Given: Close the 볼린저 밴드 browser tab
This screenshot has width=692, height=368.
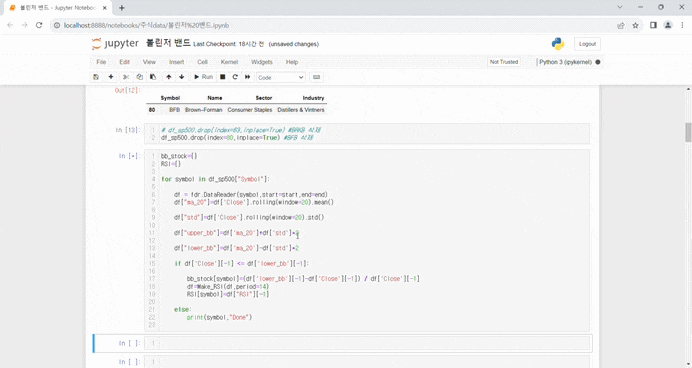Looking at the screenshot, I should pyautogui.click(x=105, y=8).
